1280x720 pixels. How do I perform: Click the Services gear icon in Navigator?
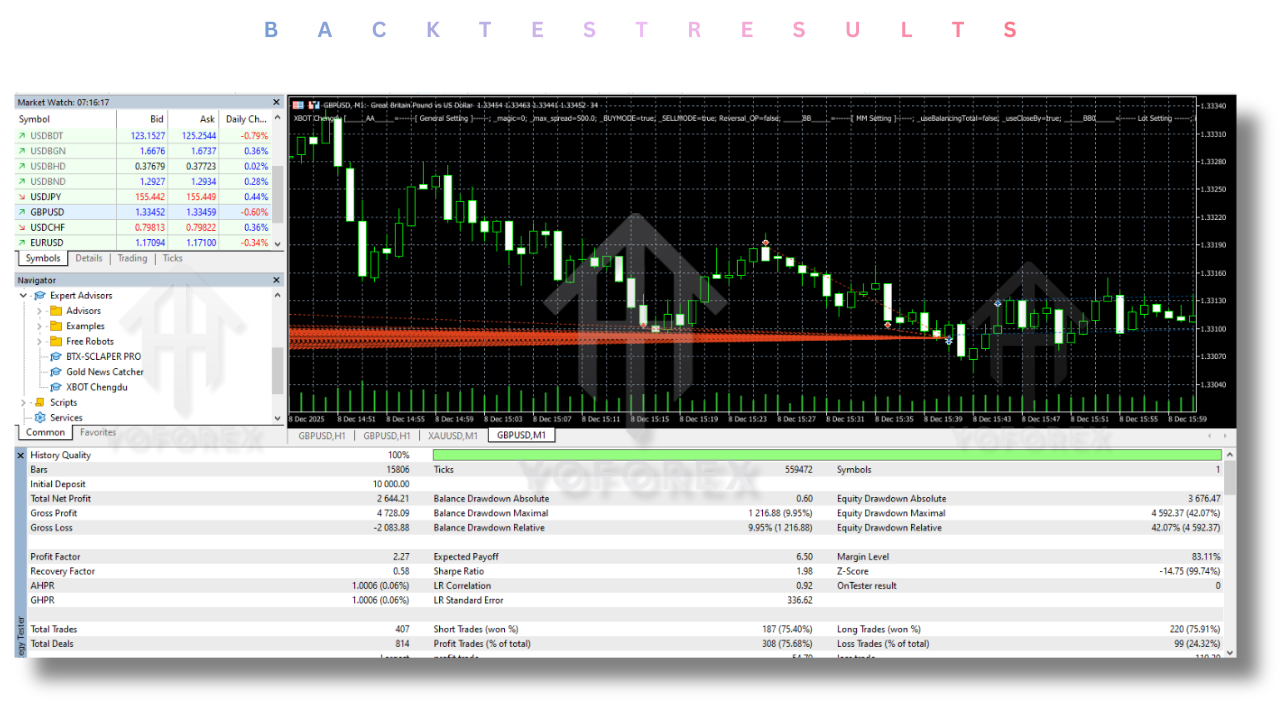(40, 418)
